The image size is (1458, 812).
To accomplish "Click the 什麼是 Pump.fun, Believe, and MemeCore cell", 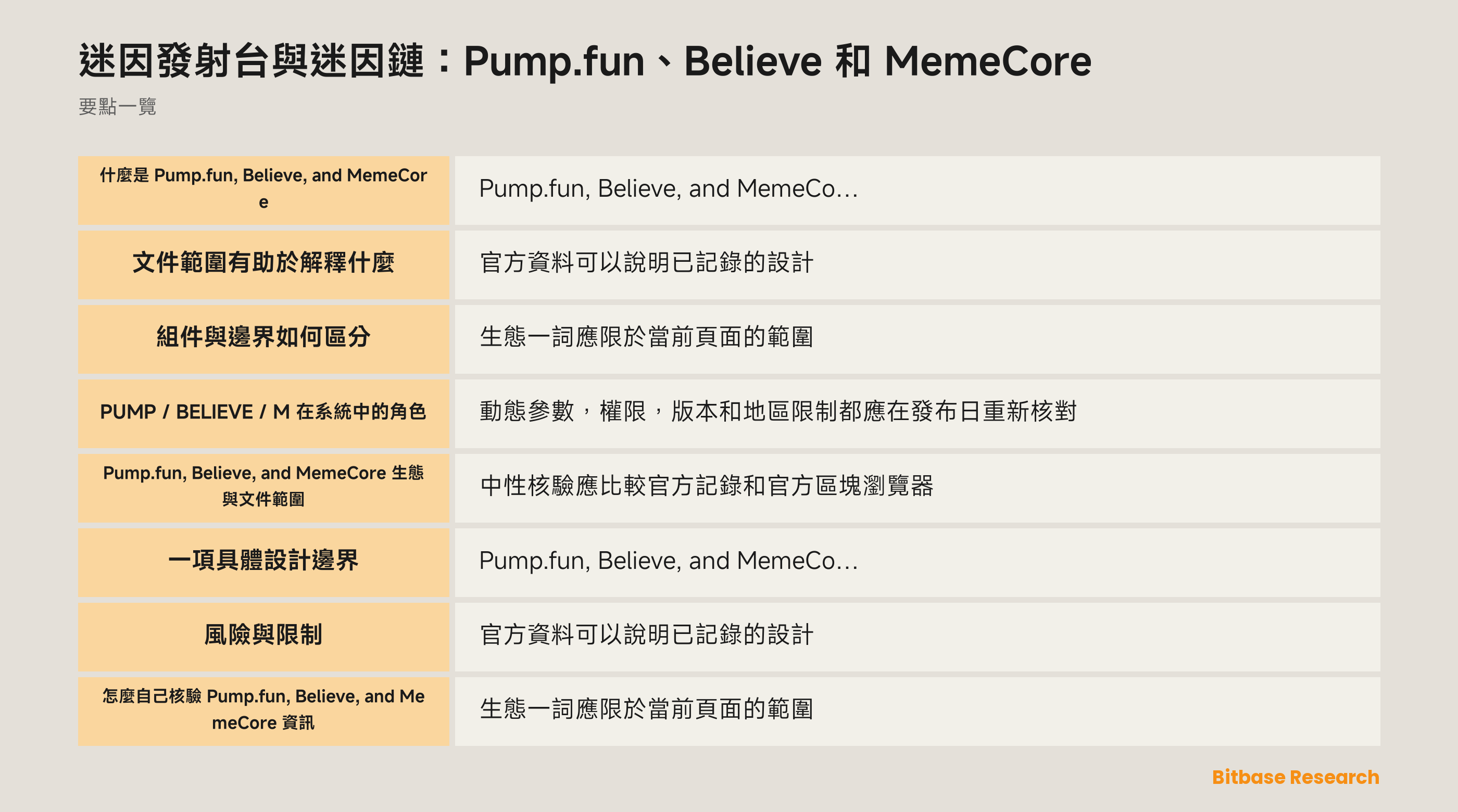I will coord(263,190).
